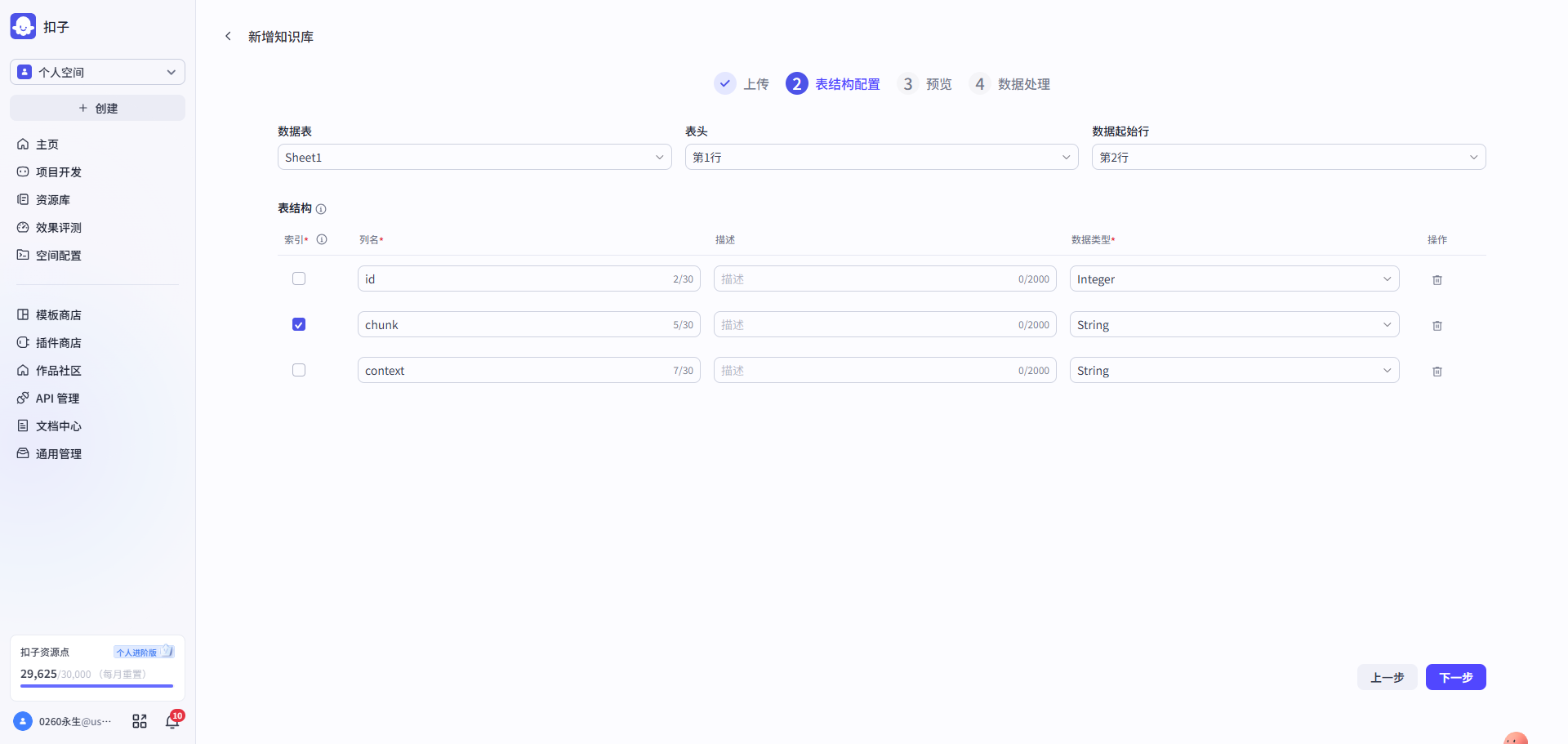Enable the index checkbox for id row
The width and height of the screenshot is (1568, 744).
point(299,278)
